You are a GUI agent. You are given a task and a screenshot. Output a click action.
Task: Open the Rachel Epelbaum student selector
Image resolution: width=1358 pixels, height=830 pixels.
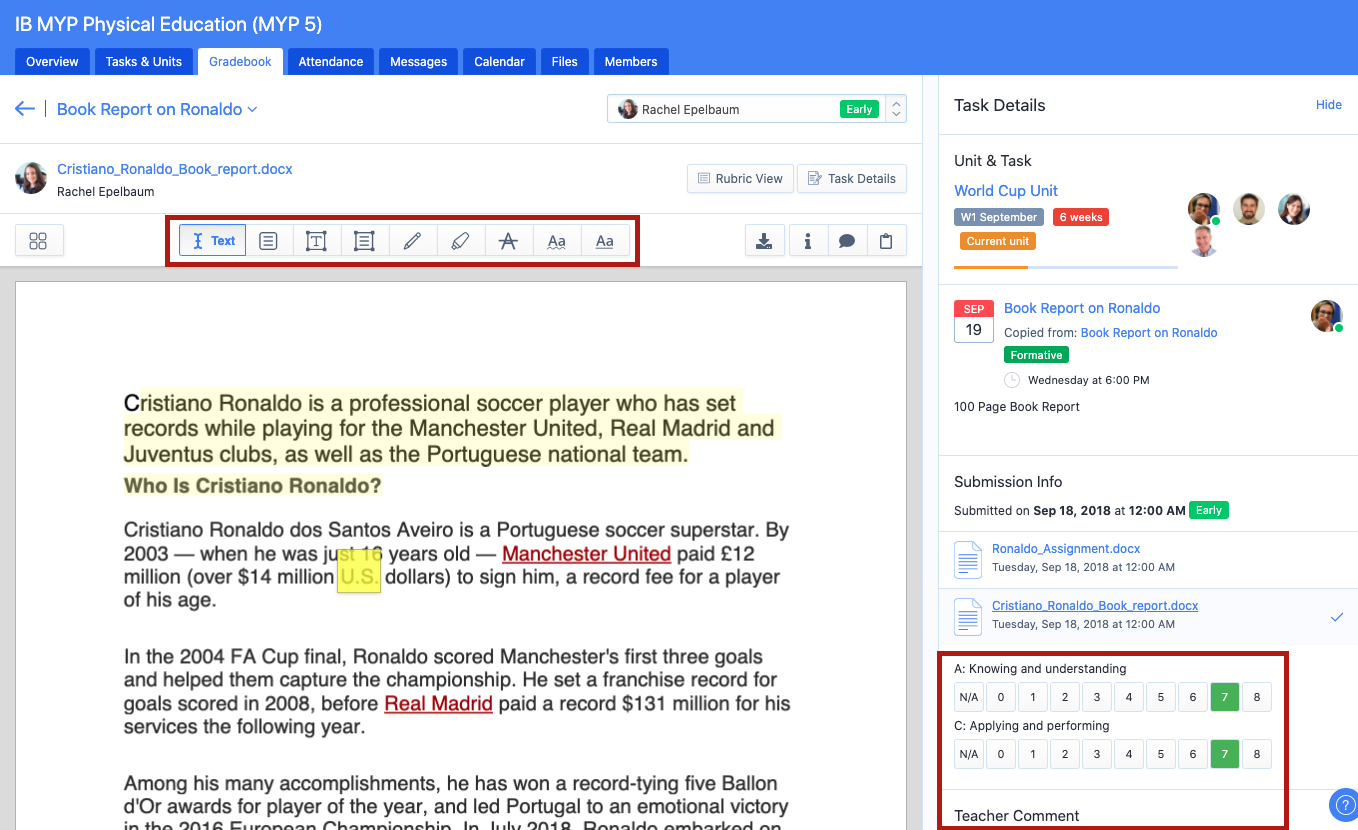755,109
